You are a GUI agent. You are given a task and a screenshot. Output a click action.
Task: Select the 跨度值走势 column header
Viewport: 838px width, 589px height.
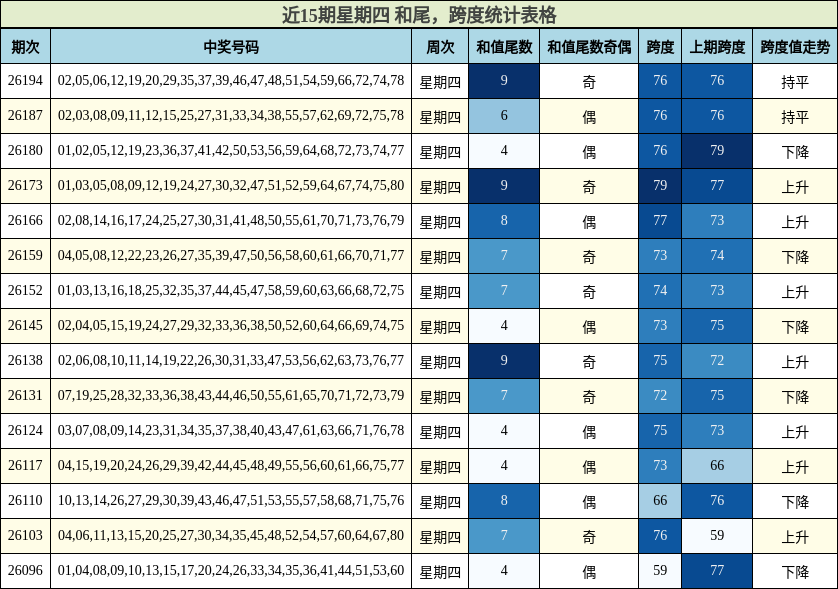(795, 46)
